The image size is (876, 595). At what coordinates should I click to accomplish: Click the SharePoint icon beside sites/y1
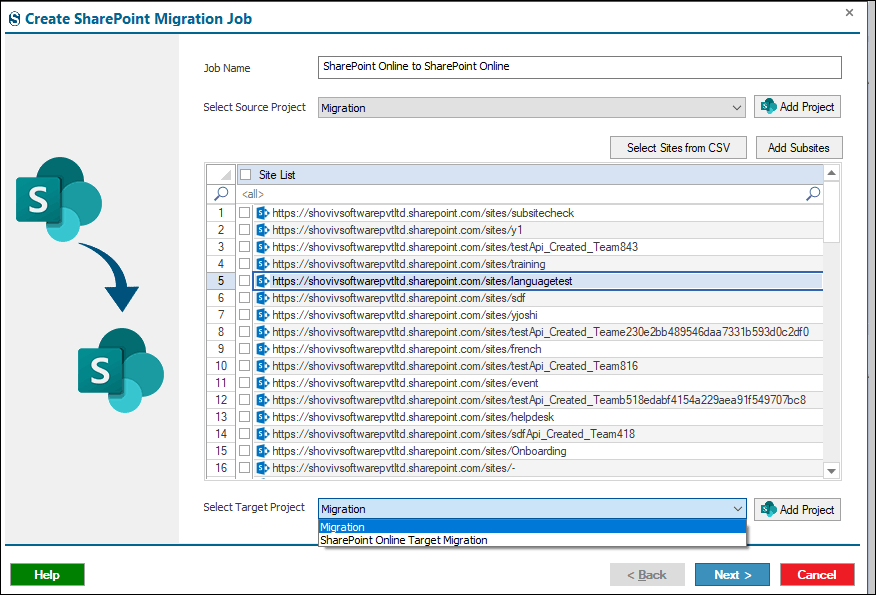click(x=263, y=230)
